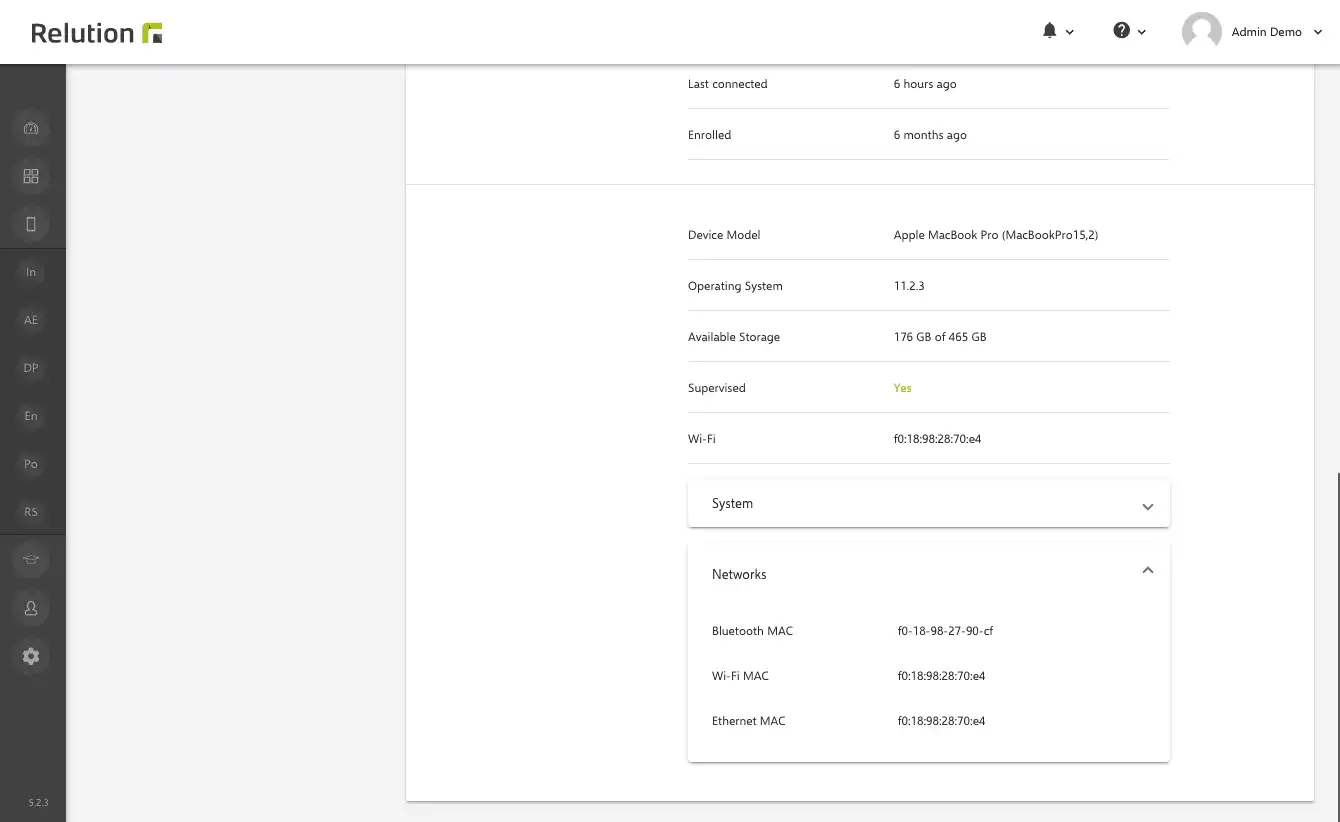Expand the Admin Demo account dropdown arrow
The height and width of the screenshot is (822, 1340).
pyautogui.click(x=1318, y=32)
